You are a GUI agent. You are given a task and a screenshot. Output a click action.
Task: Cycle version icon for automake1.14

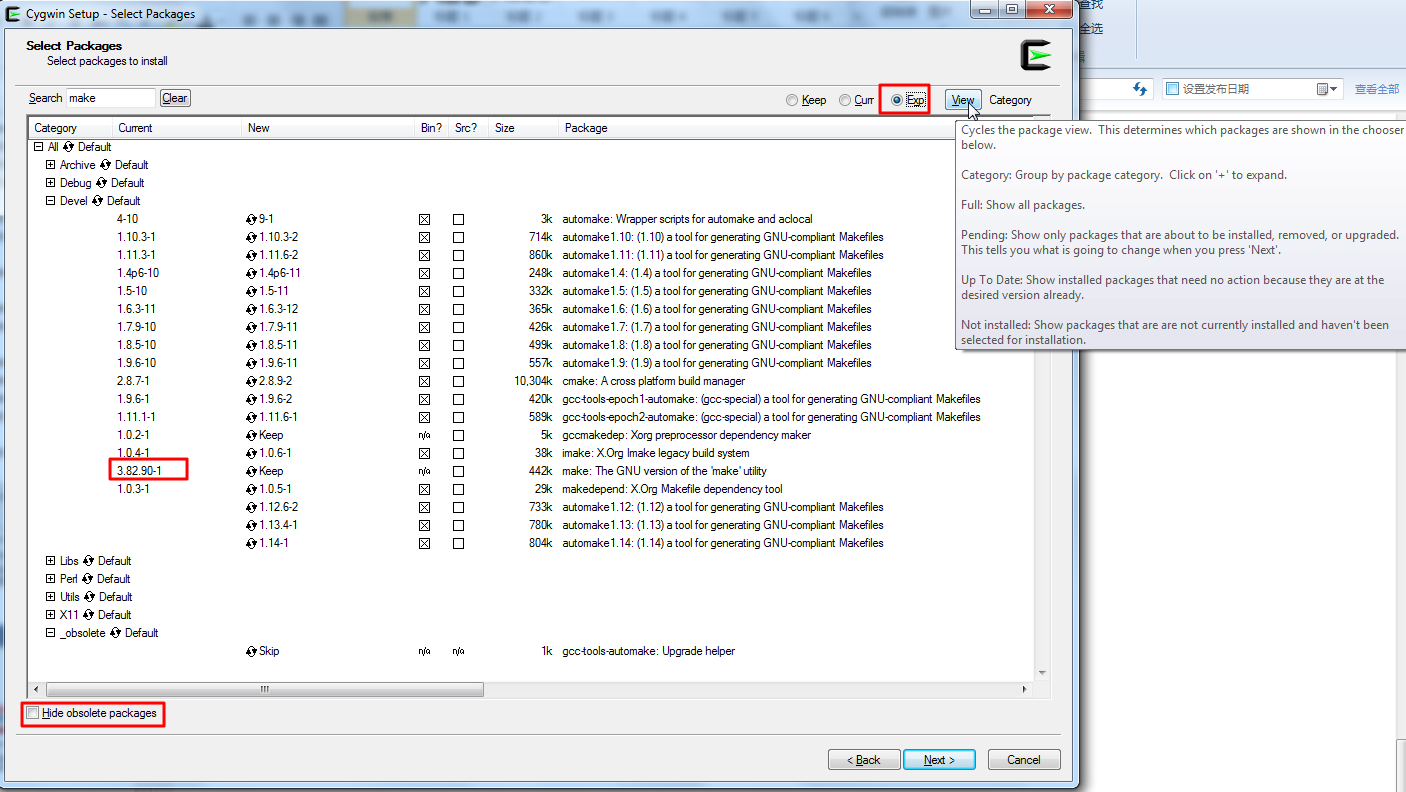pyautogui.click(x=252, y=543)
